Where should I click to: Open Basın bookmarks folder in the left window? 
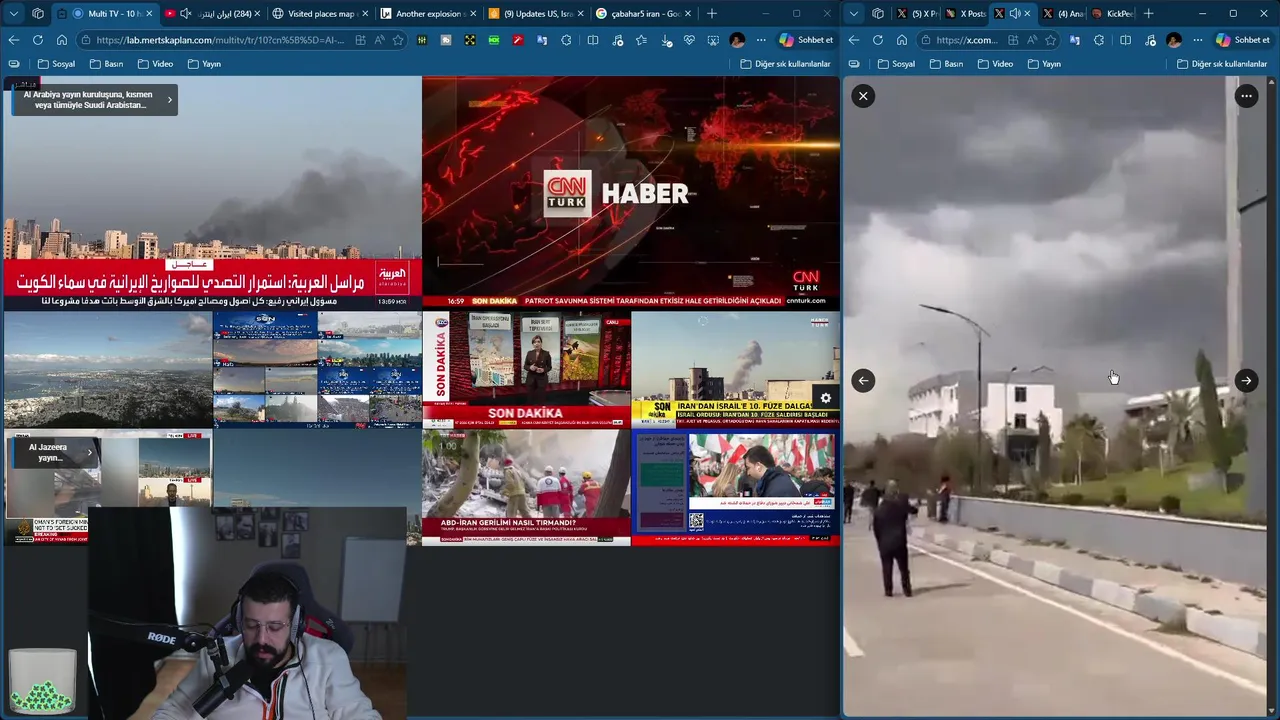tap(106, 64)
